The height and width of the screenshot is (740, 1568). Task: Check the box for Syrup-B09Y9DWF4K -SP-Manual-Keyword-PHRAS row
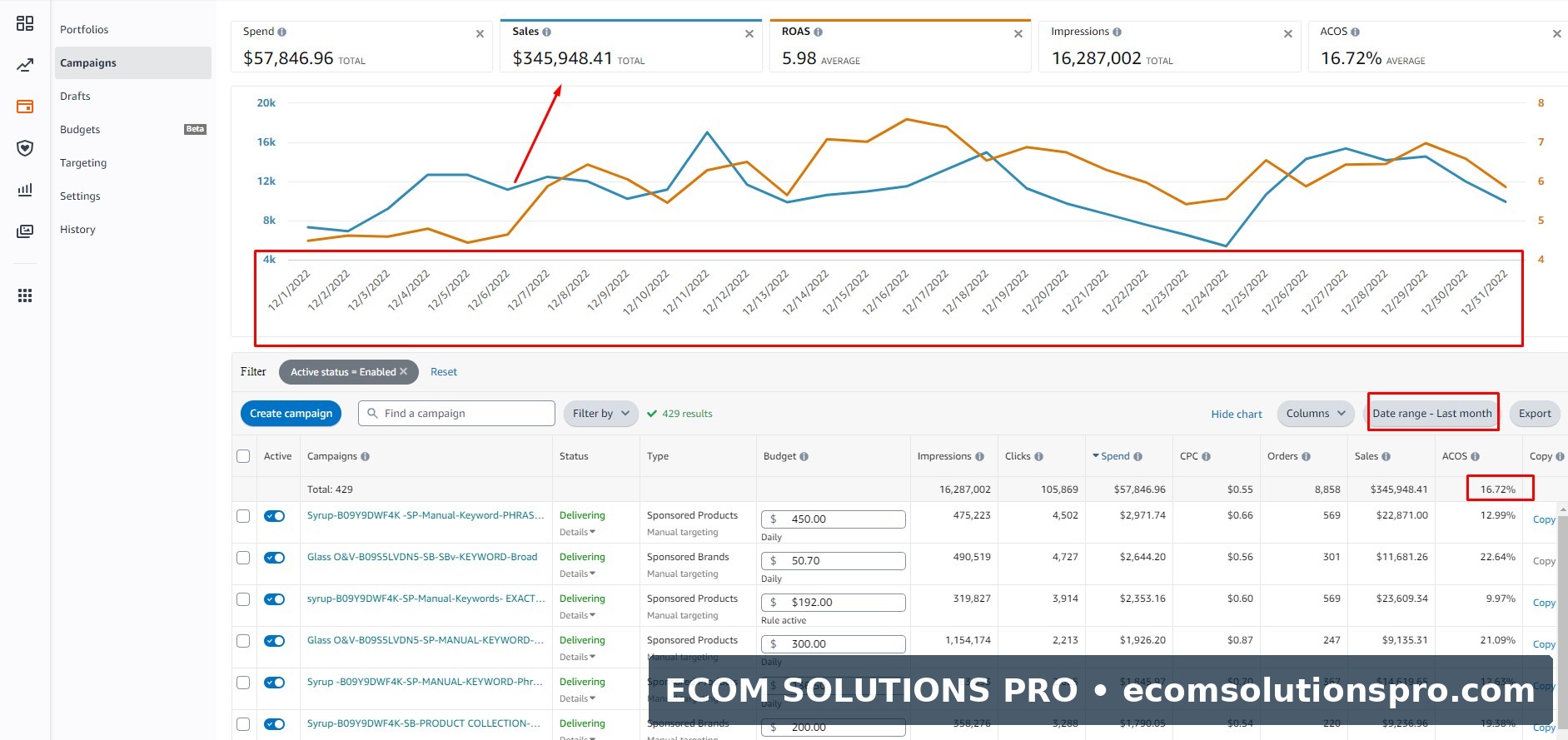pos(243,516)
